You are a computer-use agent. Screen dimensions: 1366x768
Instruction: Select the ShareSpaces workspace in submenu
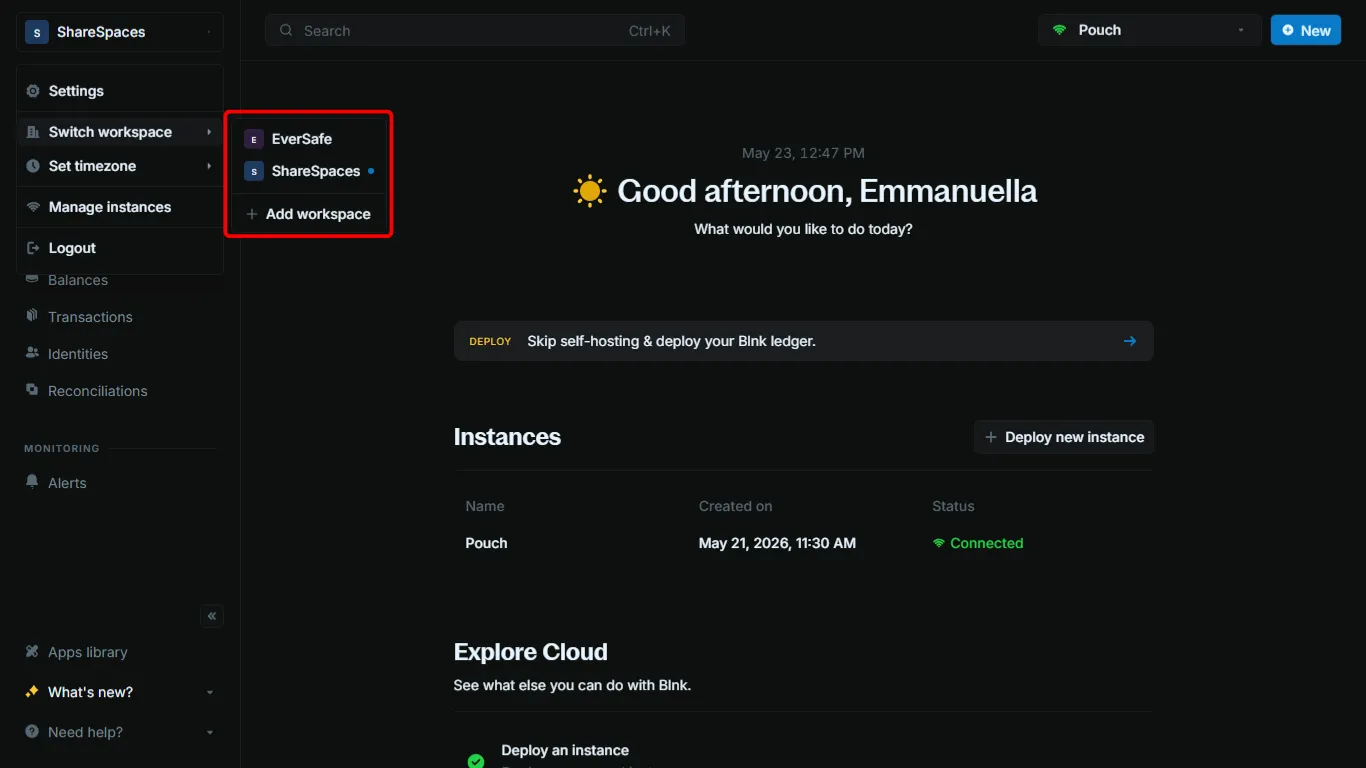[x=308, y=171]
